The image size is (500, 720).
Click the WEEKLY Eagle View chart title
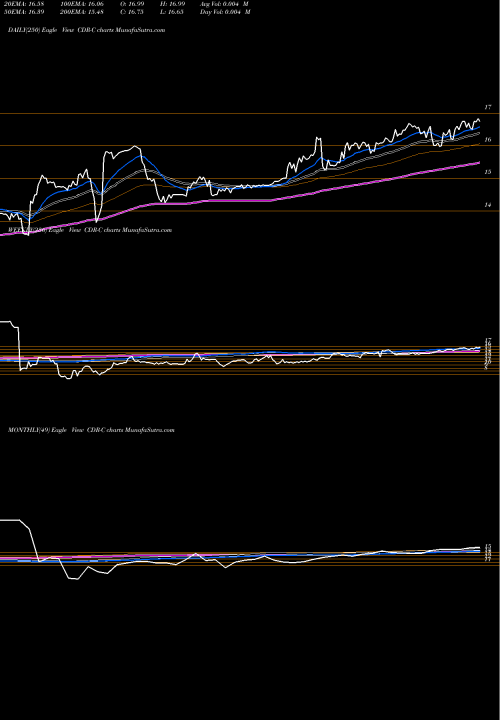click(90, 230)
